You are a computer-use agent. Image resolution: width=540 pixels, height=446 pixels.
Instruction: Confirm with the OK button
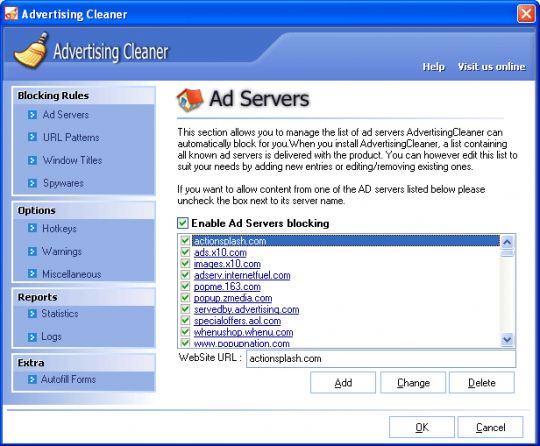[422, 427]
